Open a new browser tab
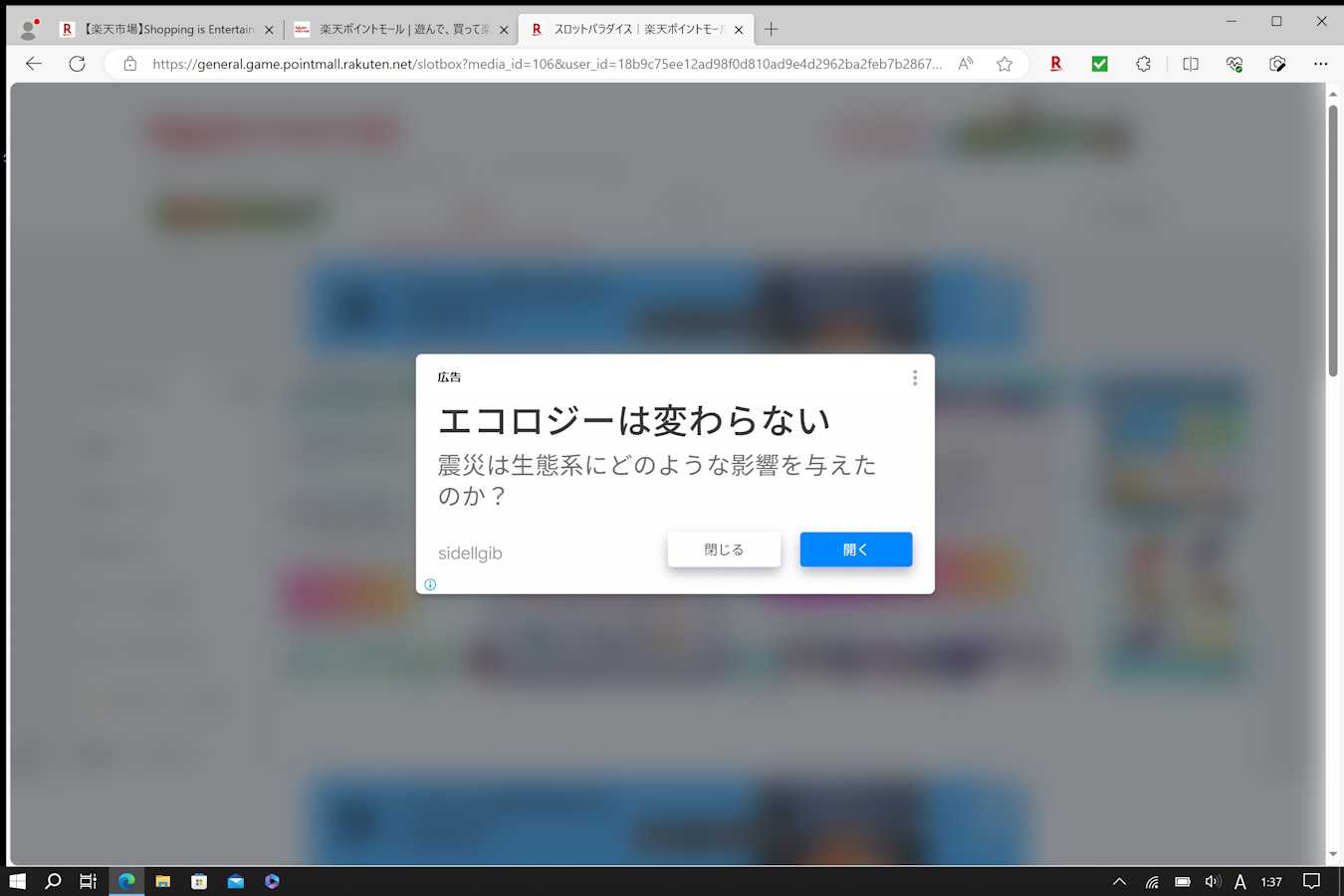Image resolution: width=1344 pixels, height=896 pixels. coord(771,30)
